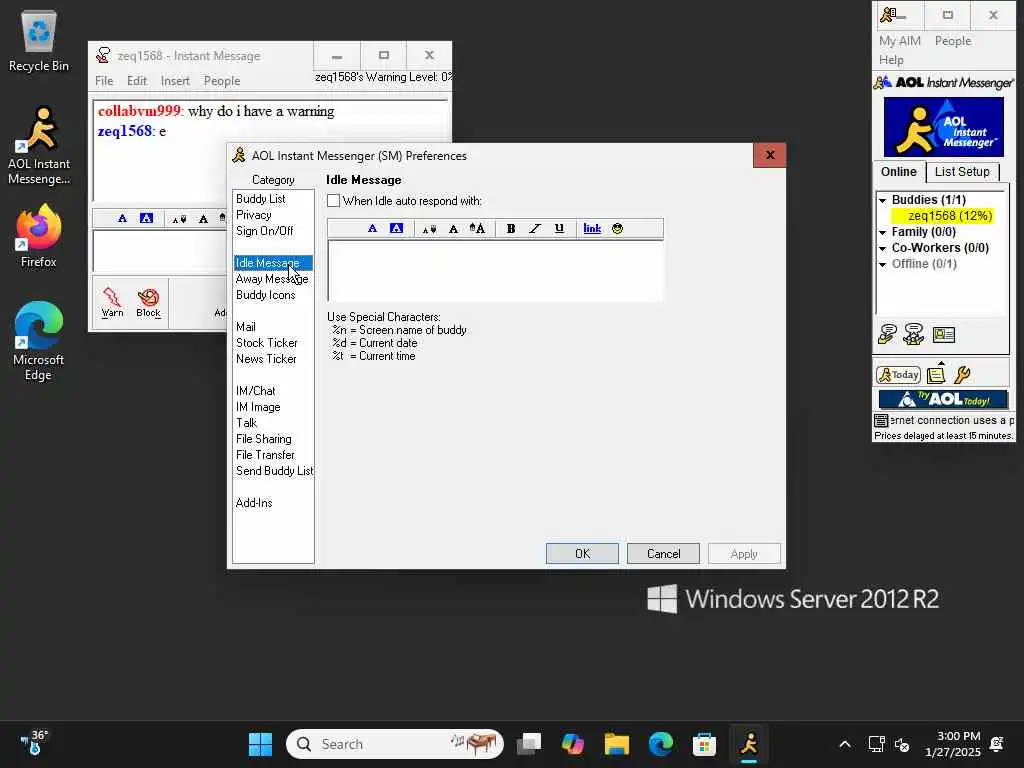The height and width of the screenshot is (768, 1024).
Task: Open Insert menu in IM window
Action: point(175,81)
